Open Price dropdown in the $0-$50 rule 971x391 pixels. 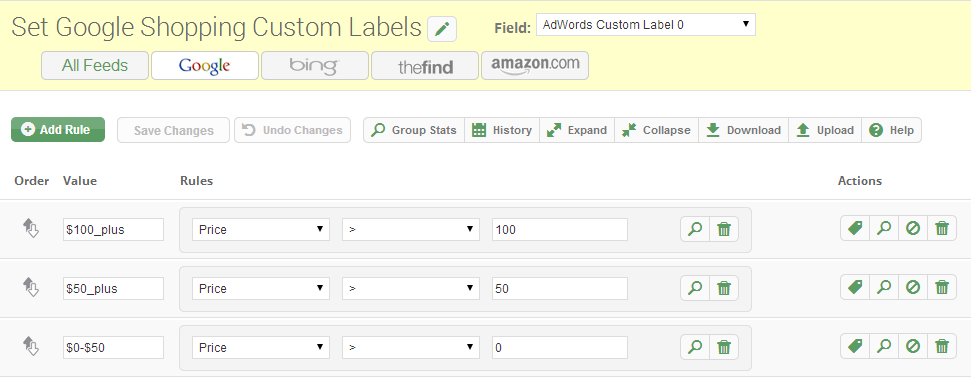pos(261,347)
